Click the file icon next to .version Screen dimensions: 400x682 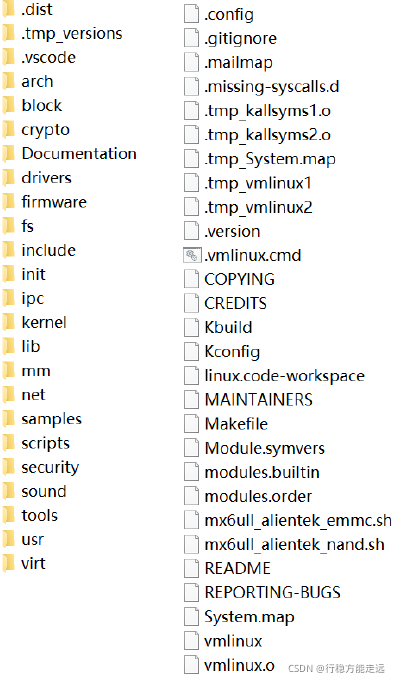(191, 231)
